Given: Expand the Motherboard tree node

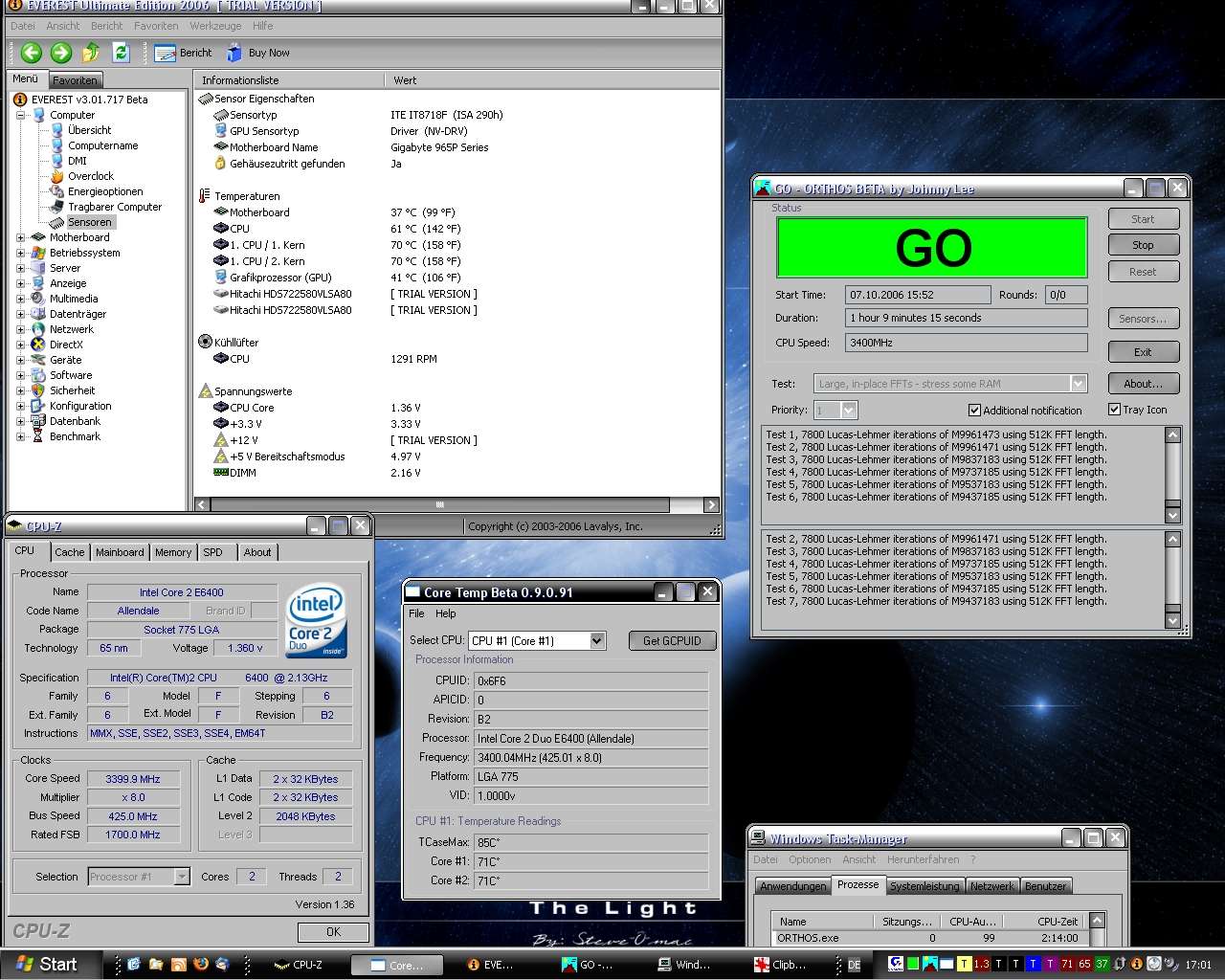Looking at the screenshot, I should point(21,237).
